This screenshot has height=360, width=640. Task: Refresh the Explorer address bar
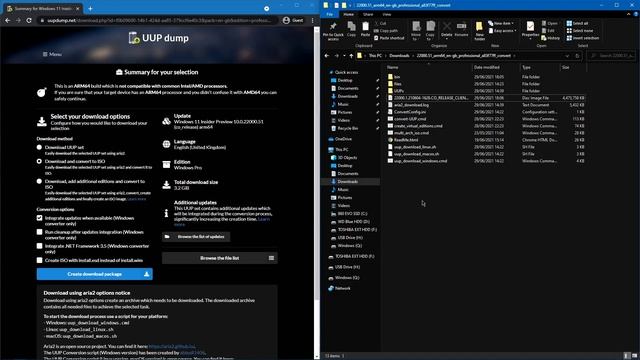pyautogui.click(x=577, y=56)
